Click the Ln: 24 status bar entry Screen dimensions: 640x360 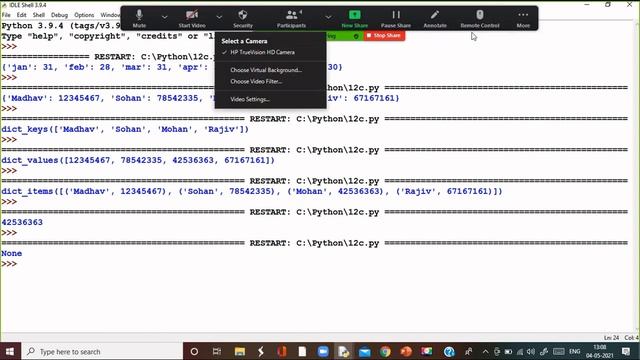[611, 338]
